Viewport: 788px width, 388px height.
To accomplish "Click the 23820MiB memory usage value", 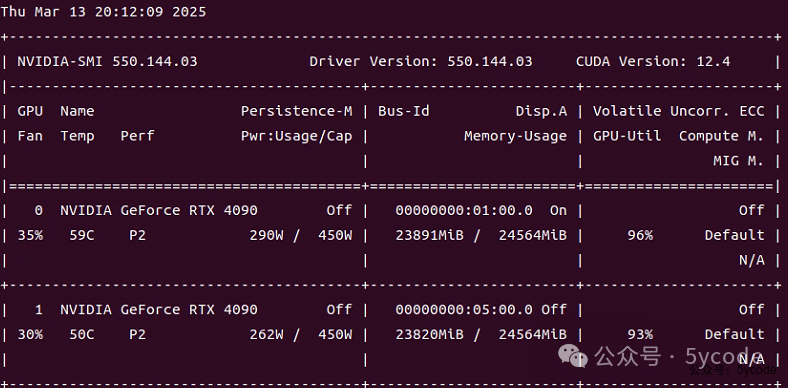I will (430, 334).
